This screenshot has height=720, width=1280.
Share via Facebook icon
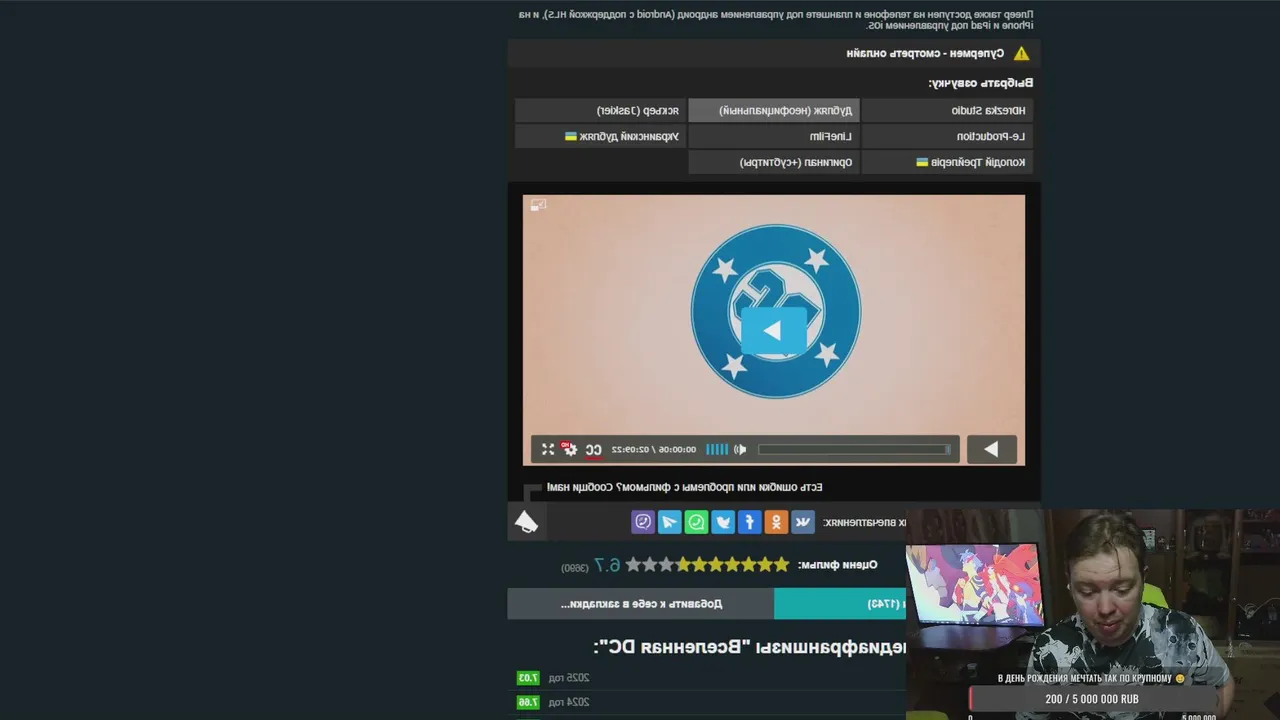tap(749, 522)
